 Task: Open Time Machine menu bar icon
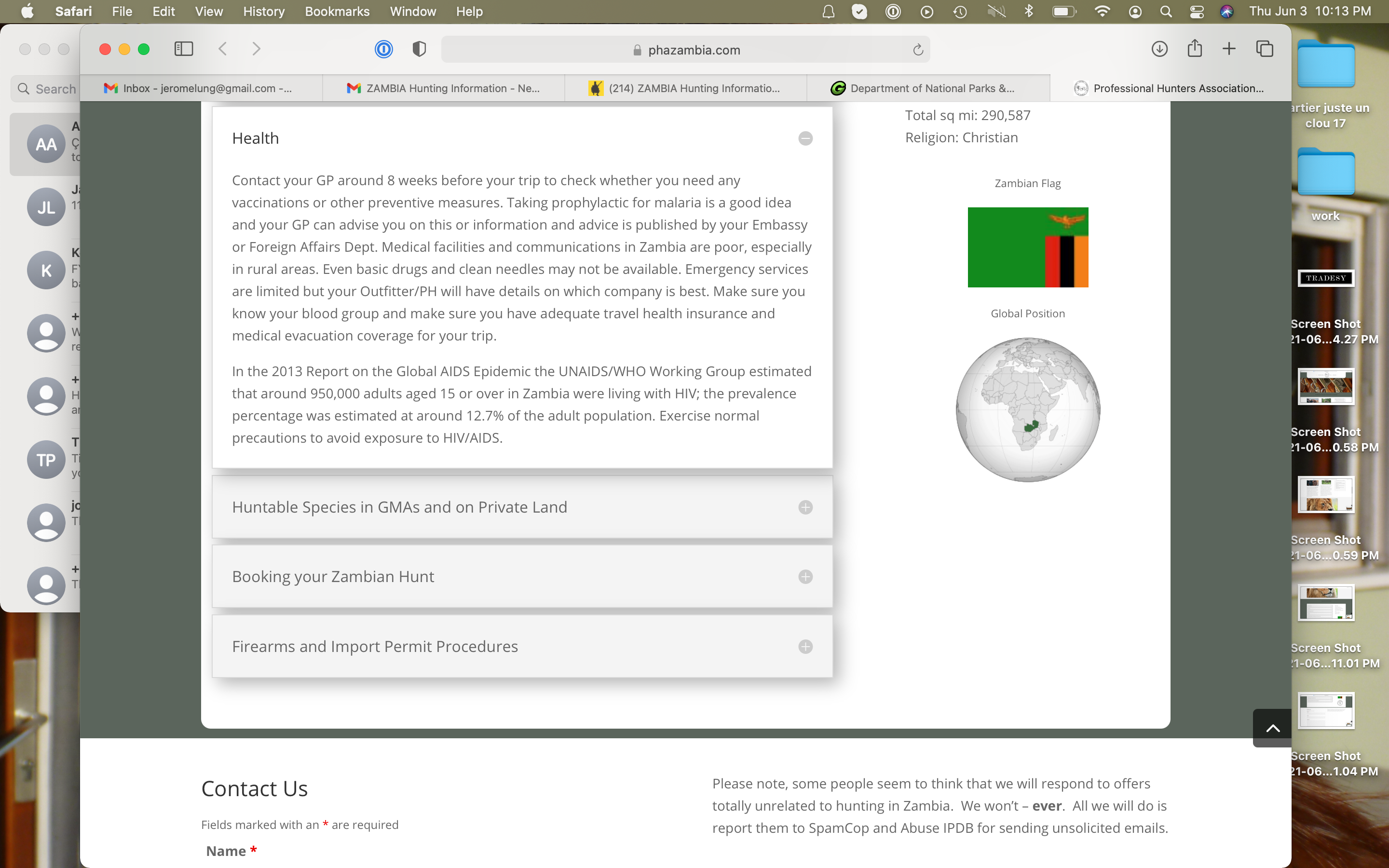click(x=960, y=12)
